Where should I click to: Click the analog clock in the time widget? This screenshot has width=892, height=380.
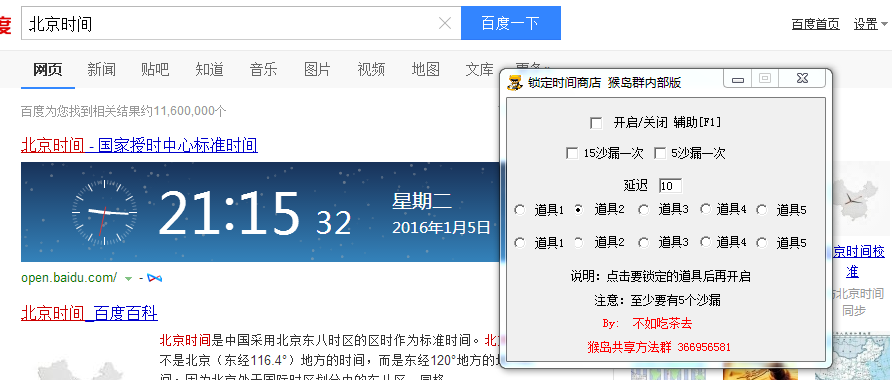coord(105,212)
